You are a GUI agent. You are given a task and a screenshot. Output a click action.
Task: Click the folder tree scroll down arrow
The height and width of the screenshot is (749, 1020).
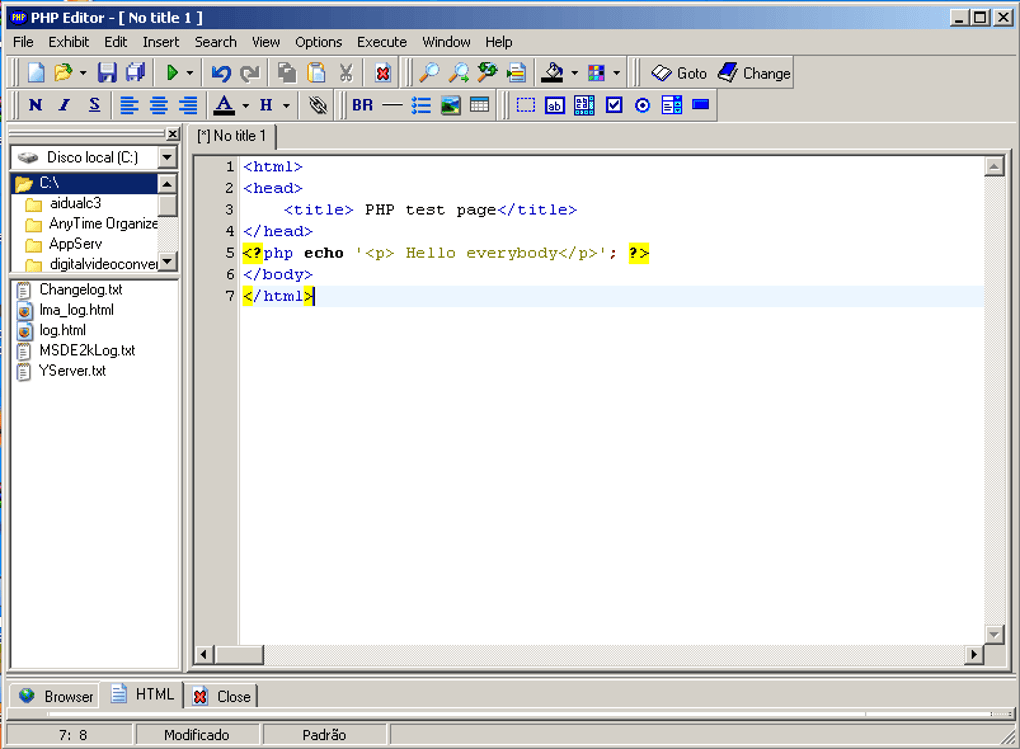point(168,262)
